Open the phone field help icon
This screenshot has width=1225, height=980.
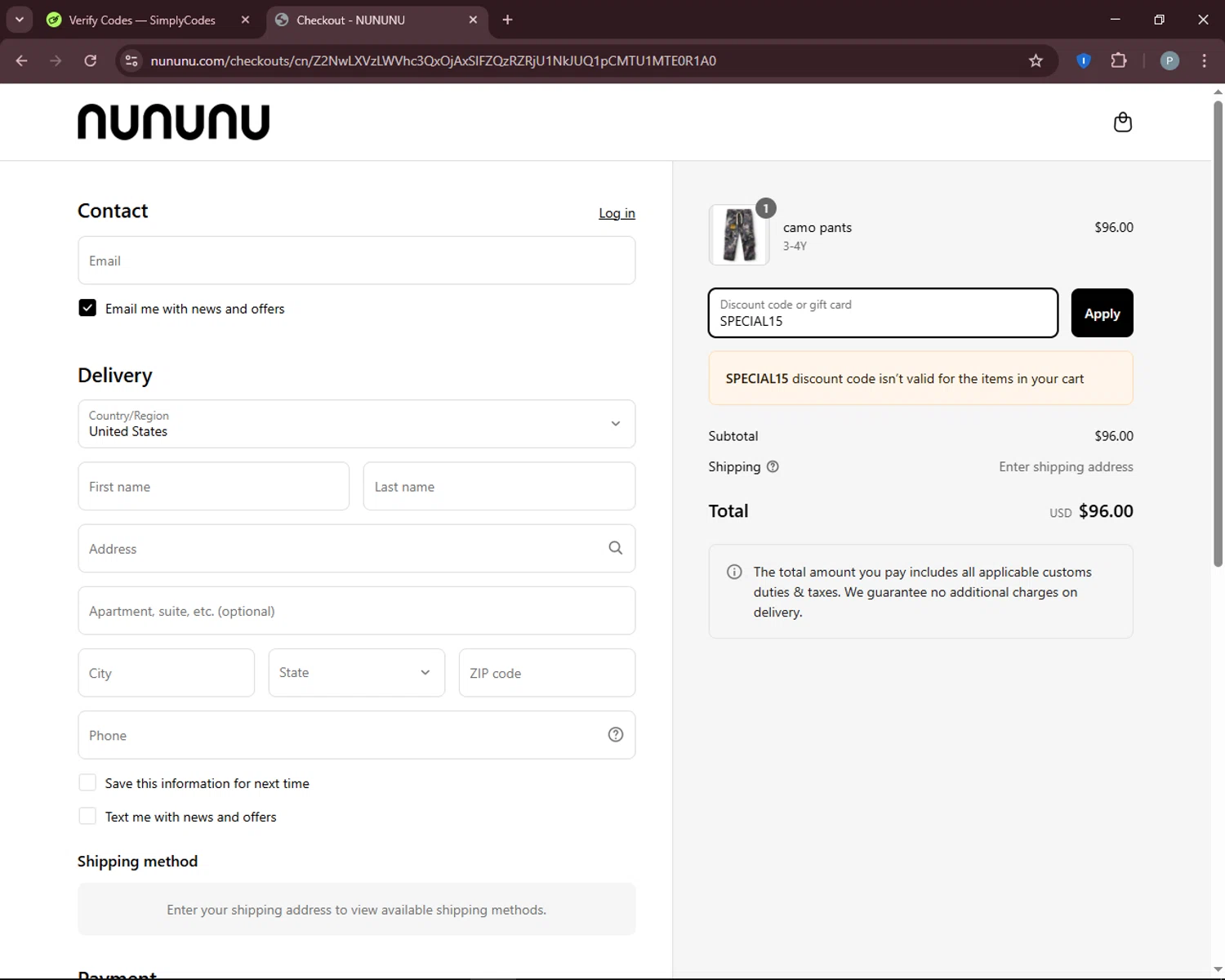tap(616, 734)
